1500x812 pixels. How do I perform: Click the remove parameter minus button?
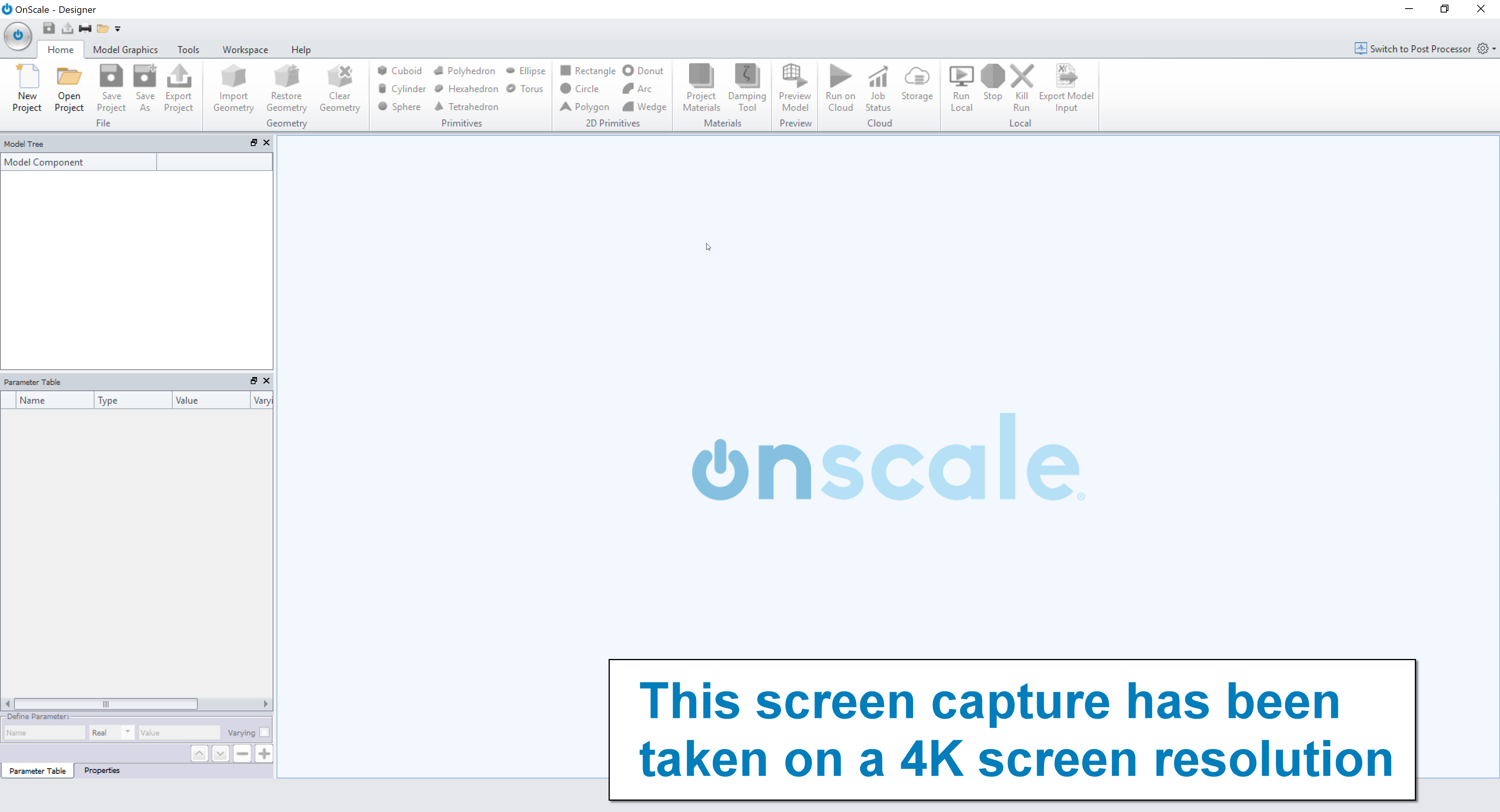[x=242, y=753]
